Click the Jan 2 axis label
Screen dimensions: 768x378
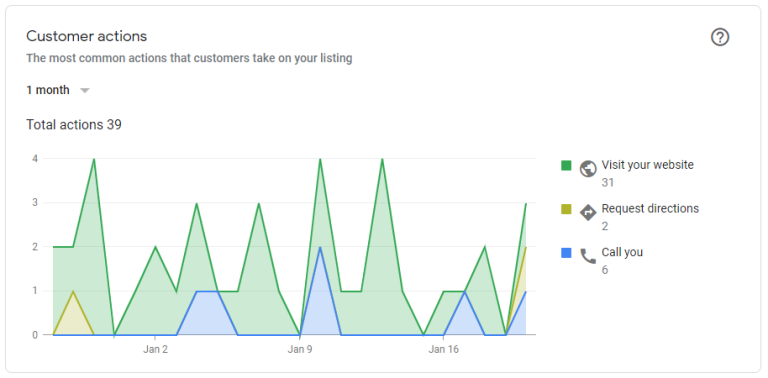[x=155, y=350]
